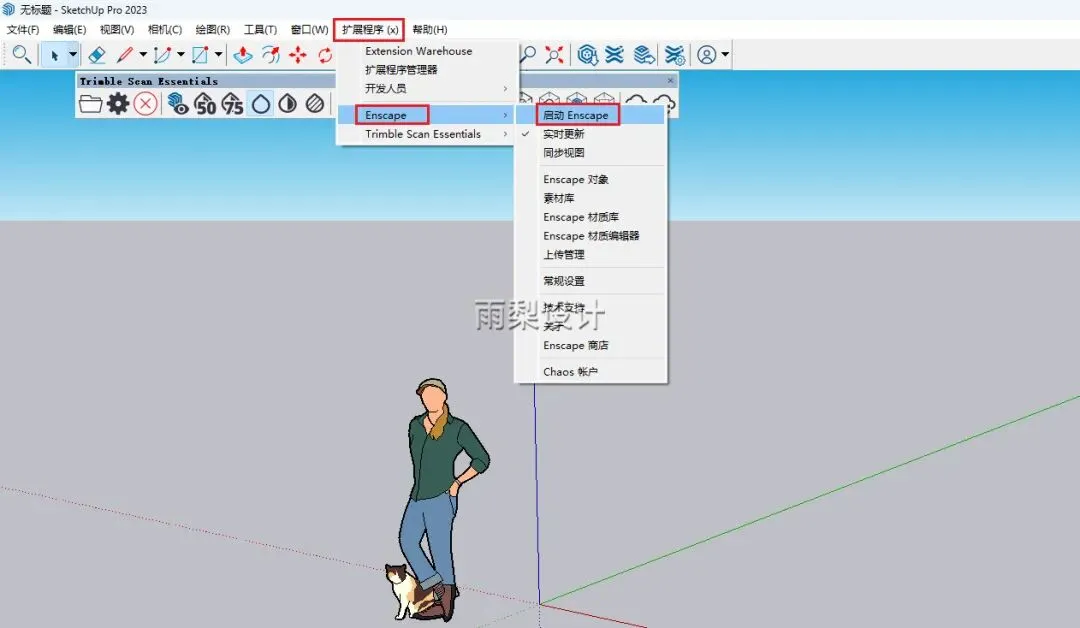Open the Rectangle tool dropdown arrow
This screenshot has width=1080, height=628.
coord(218,55)
